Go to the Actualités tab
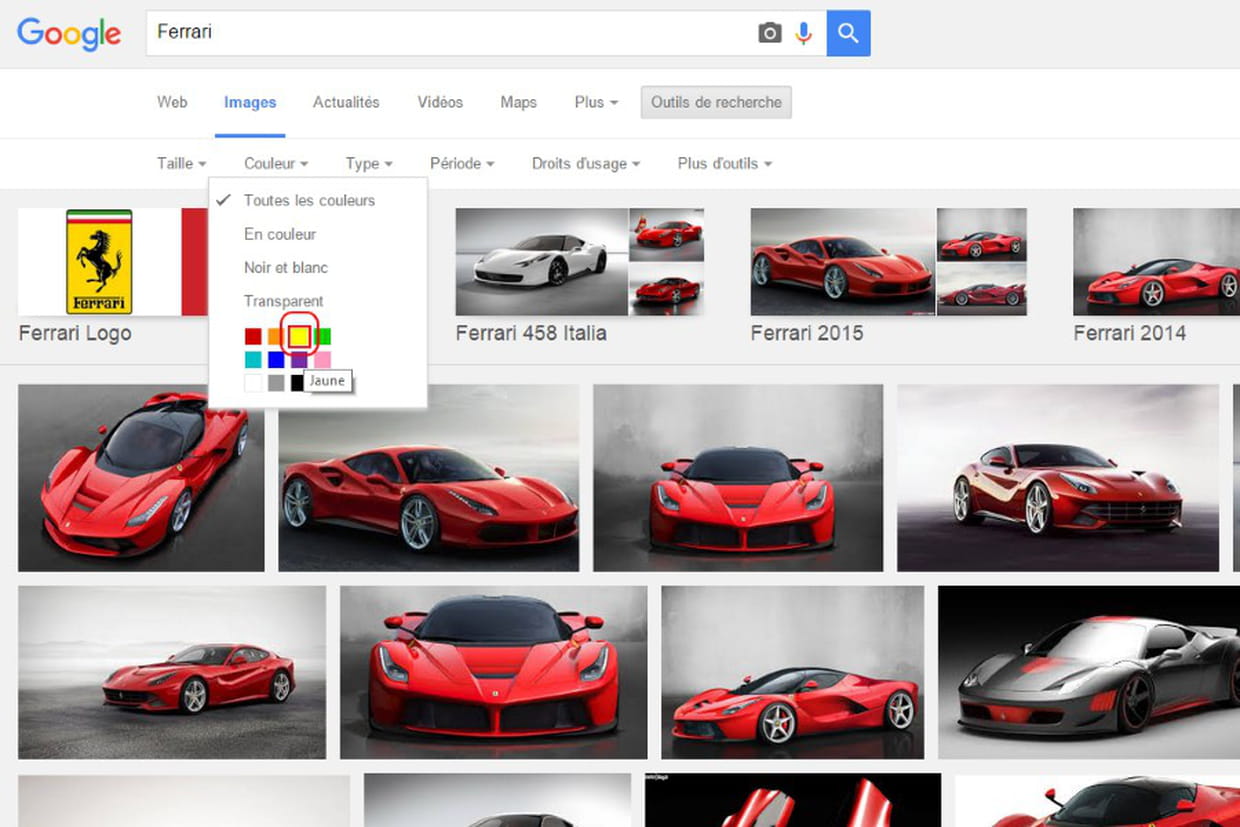1240x827 pixels. 346,102
